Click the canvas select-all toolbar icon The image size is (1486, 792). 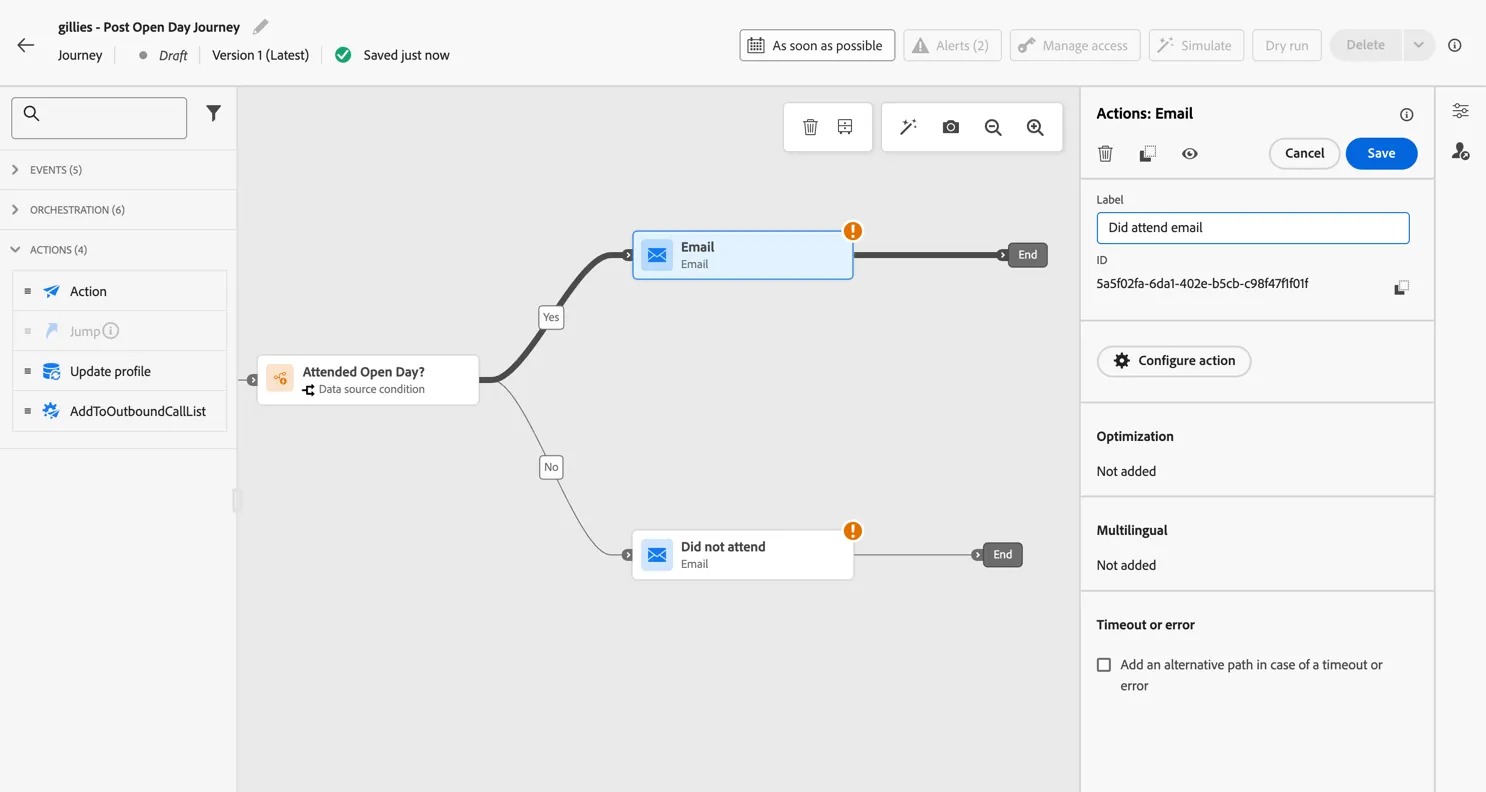845,127
